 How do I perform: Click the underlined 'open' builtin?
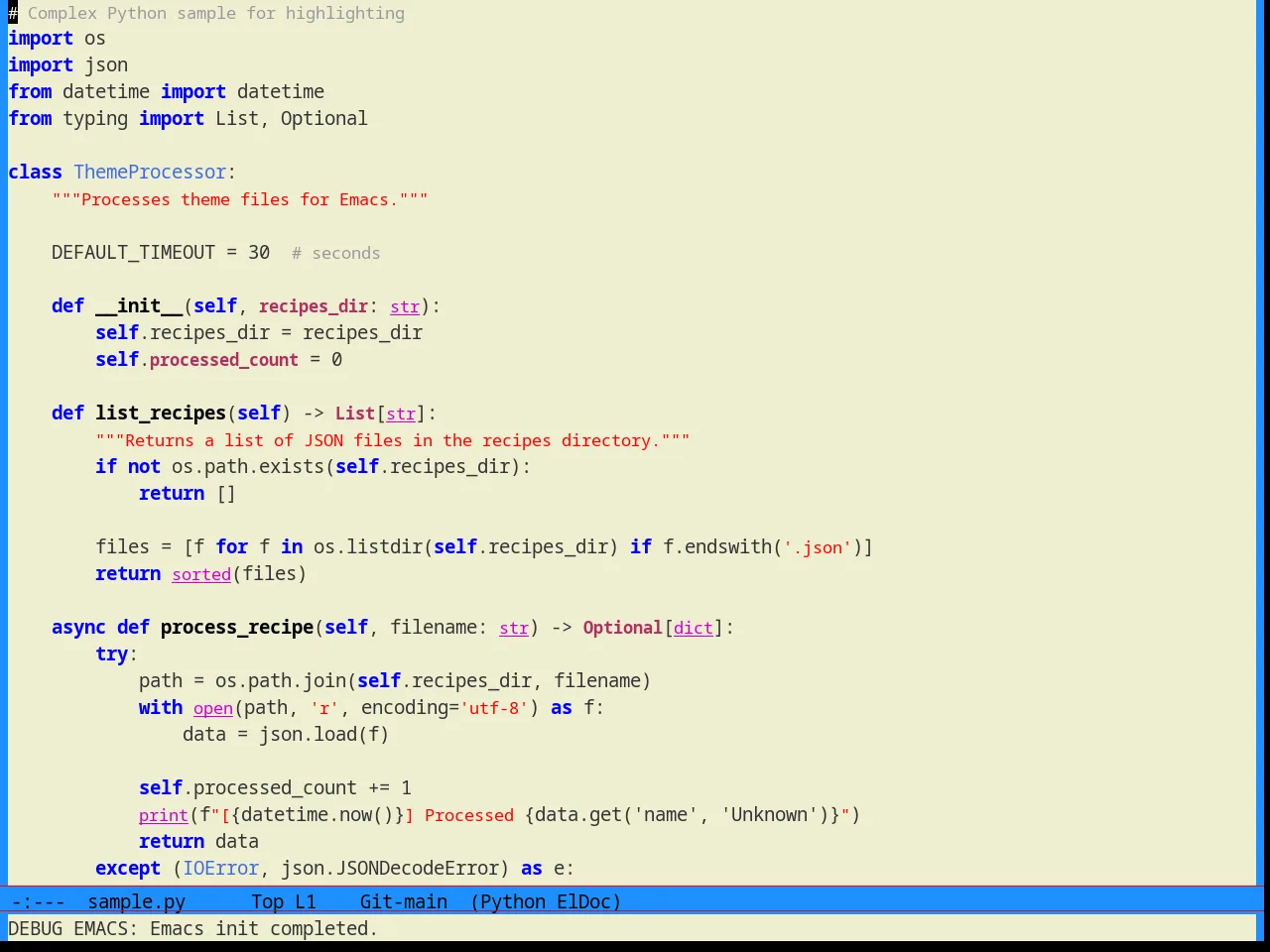(x=213, y=708)
